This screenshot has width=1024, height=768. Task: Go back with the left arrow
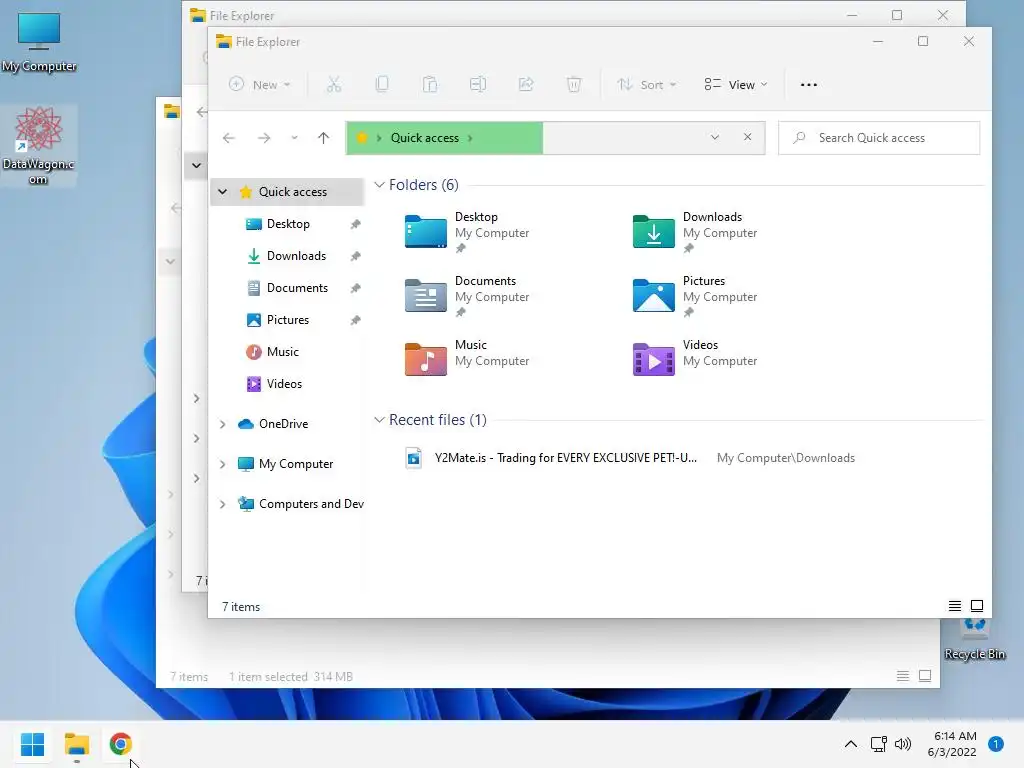click(229, 138)
